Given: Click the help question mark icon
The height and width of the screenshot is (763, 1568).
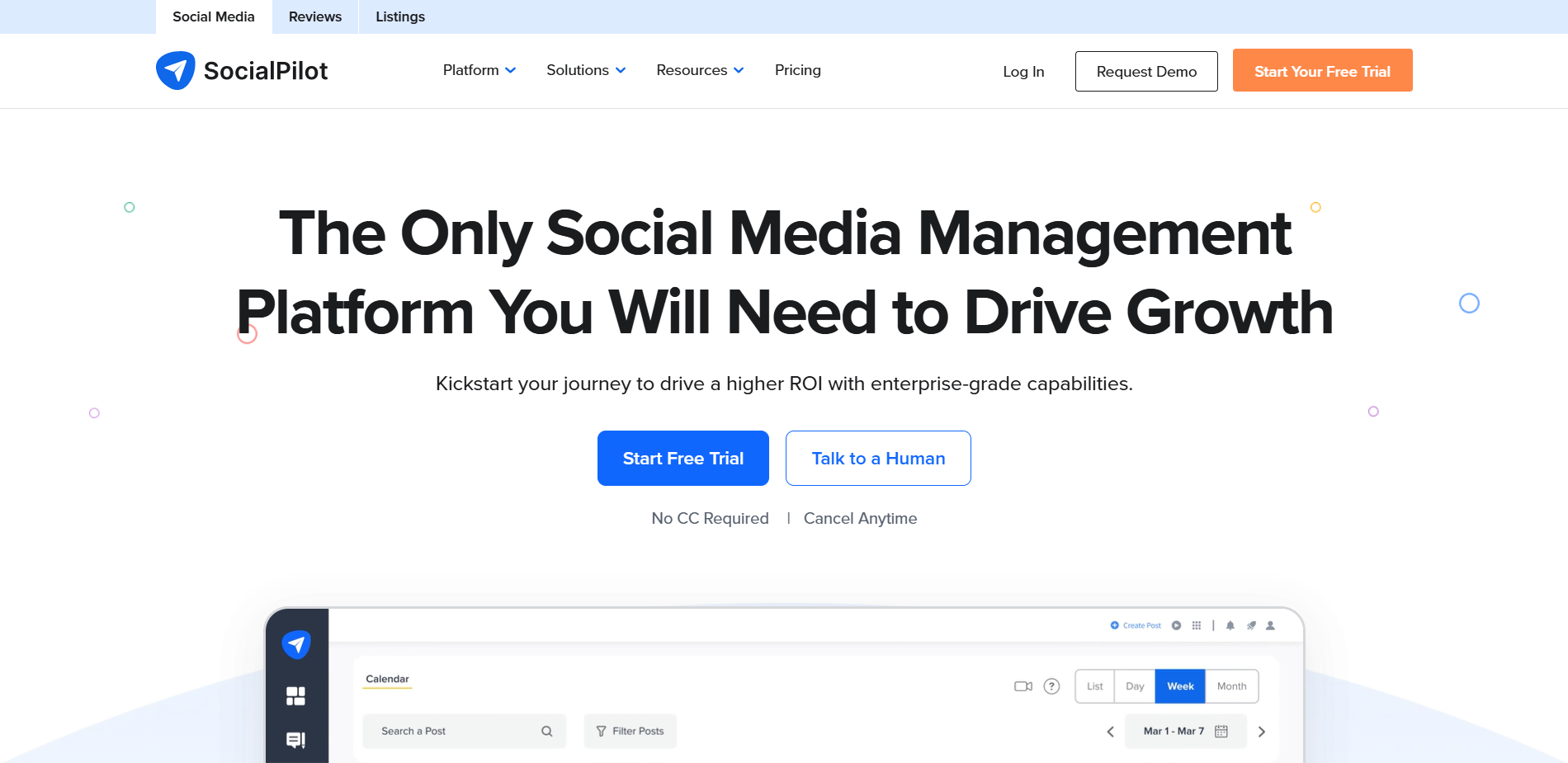Looking at the screenshot, I should (1051, 686).
